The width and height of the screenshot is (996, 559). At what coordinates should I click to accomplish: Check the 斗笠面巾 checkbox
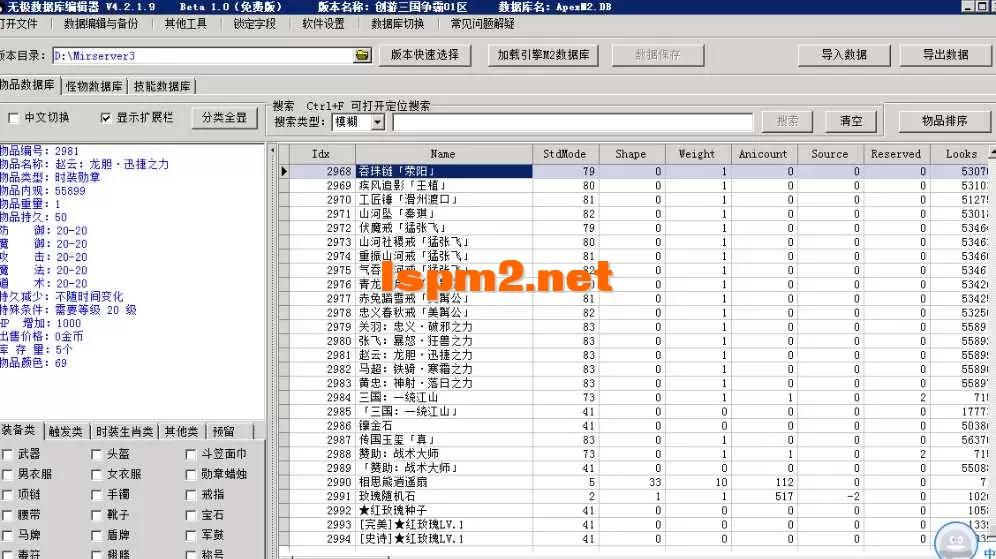click(190, 454)
